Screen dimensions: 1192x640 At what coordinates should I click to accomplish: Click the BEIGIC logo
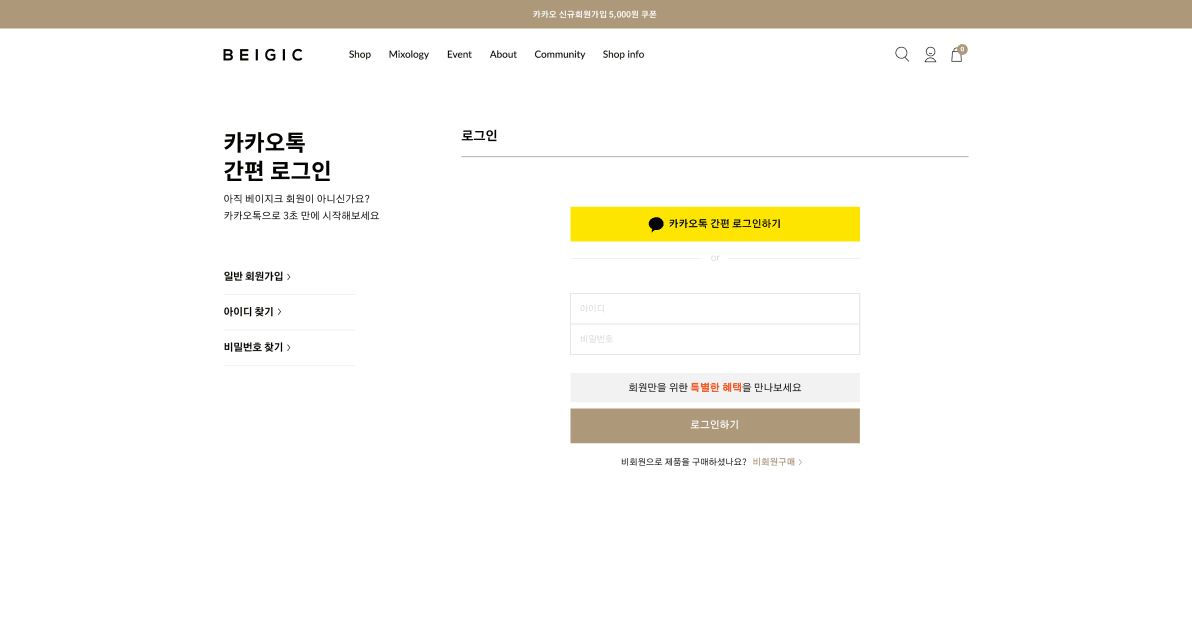262,54
